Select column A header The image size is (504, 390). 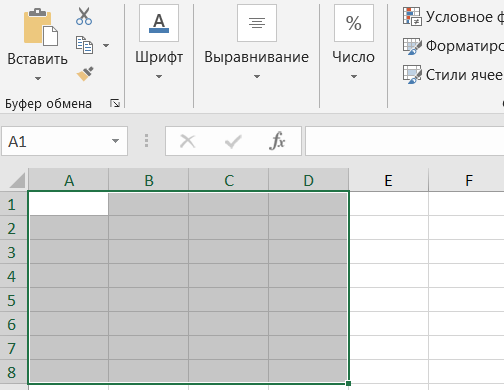[x=69, y=180]
